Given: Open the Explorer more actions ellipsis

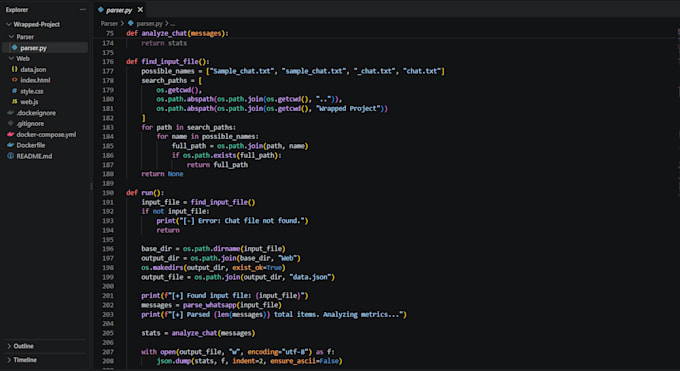Looking at the screenshot, I should pos(82,10).
